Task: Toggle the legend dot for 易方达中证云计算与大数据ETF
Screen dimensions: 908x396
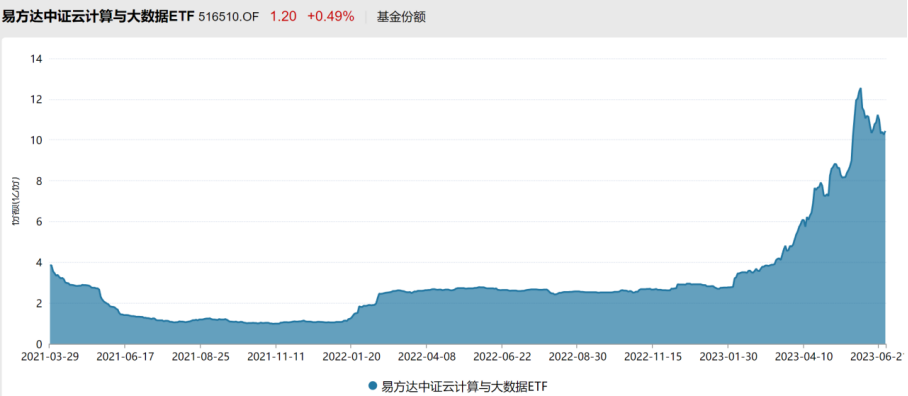Action: (x=372, y=386)
